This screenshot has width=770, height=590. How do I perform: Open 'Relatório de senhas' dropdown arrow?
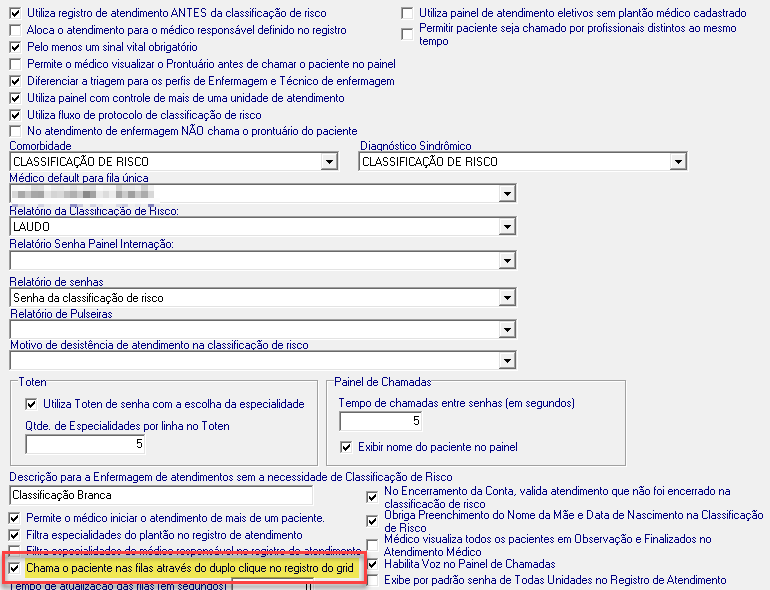[x=507, y=298]
